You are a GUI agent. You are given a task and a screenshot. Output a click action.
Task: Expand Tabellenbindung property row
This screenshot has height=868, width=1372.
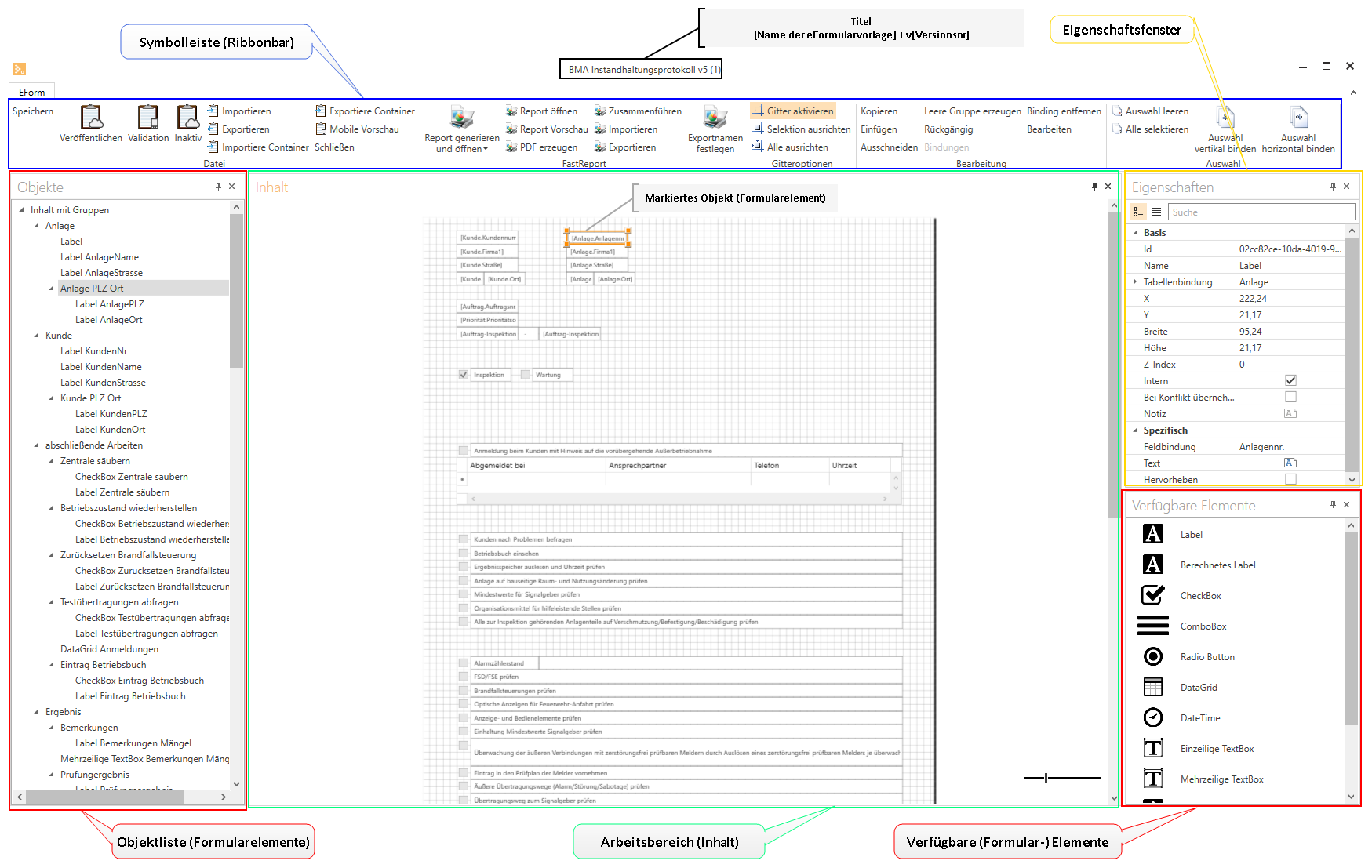(1135, 281)
